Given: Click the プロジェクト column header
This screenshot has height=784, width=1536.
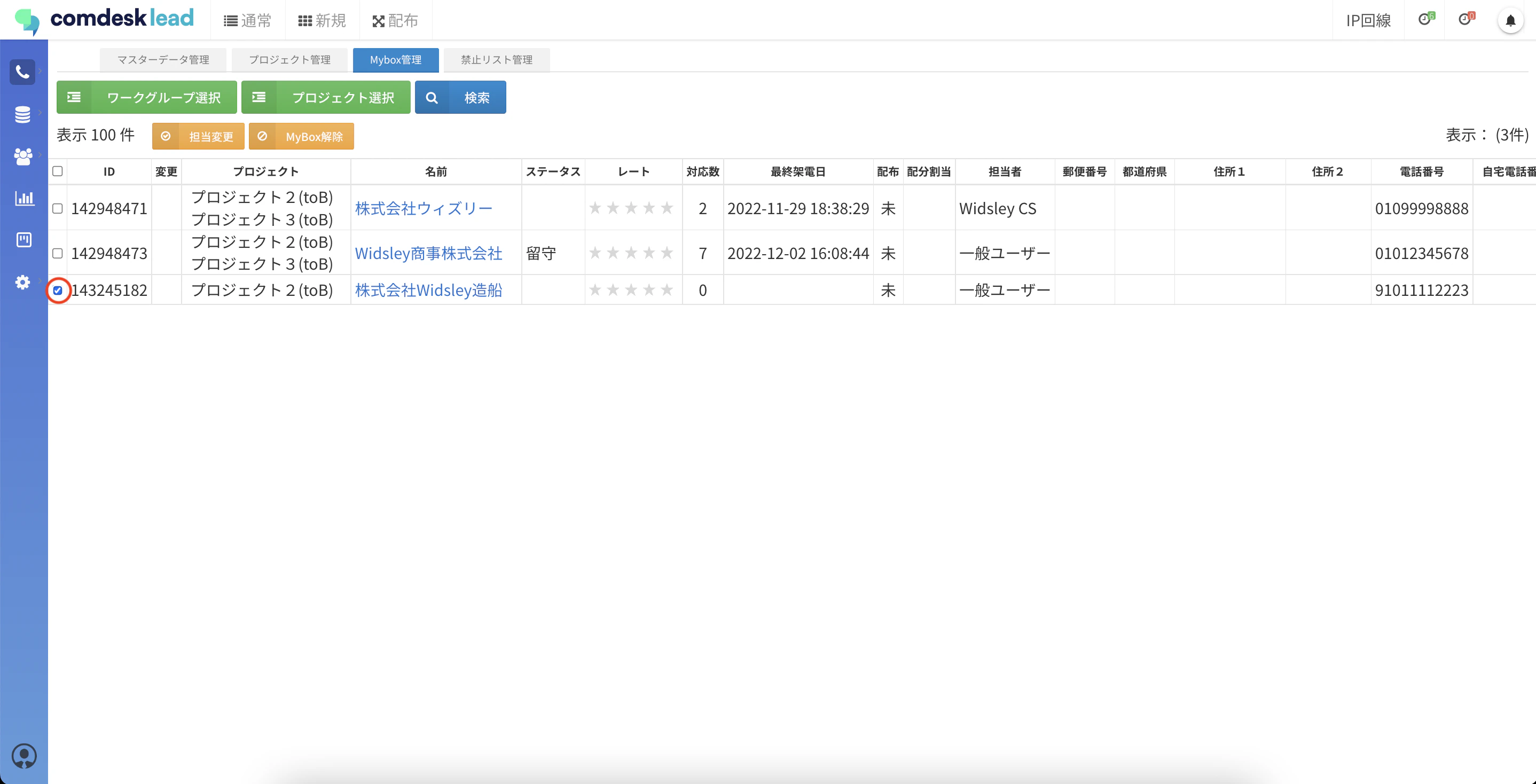Looking at the screenshot, I should 266,172.
